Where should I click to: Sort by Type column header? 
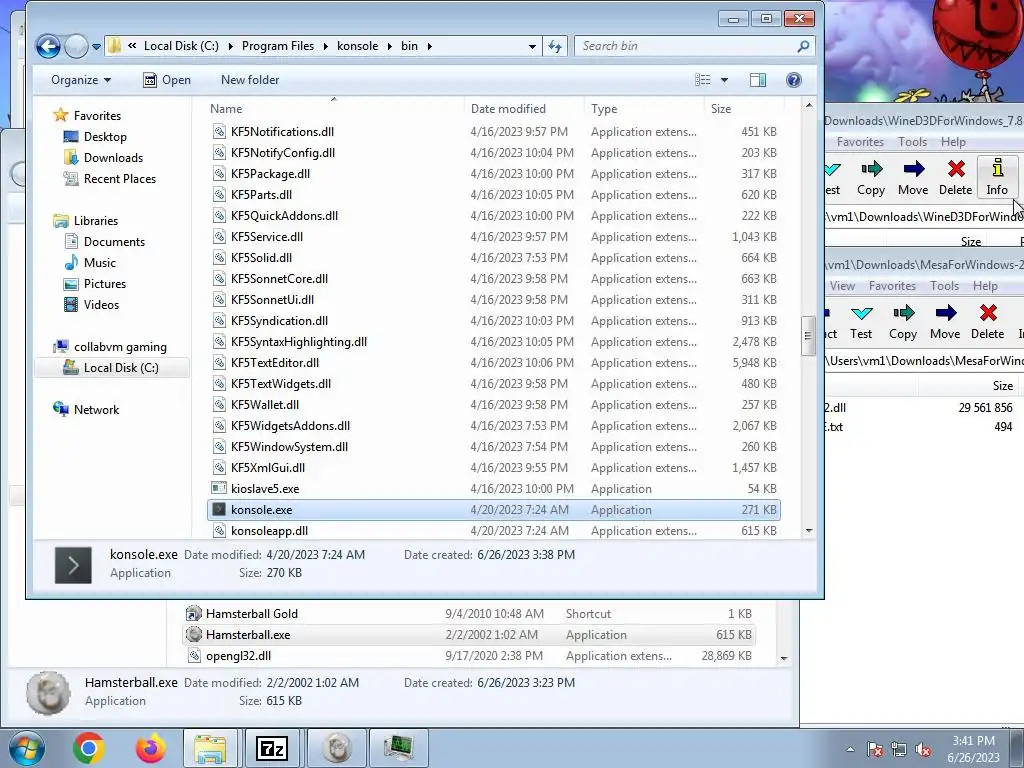[604, 109]
